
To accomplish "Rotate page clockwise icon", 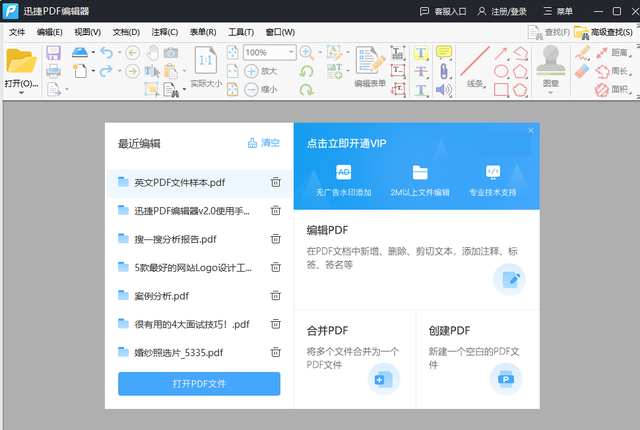I will [306, 89].
